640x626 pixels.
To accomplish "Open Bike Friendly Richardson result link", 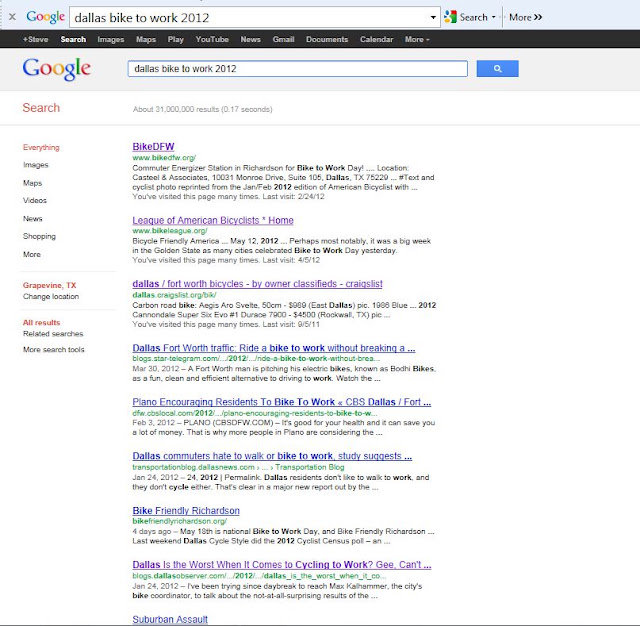I will [186, 511].
